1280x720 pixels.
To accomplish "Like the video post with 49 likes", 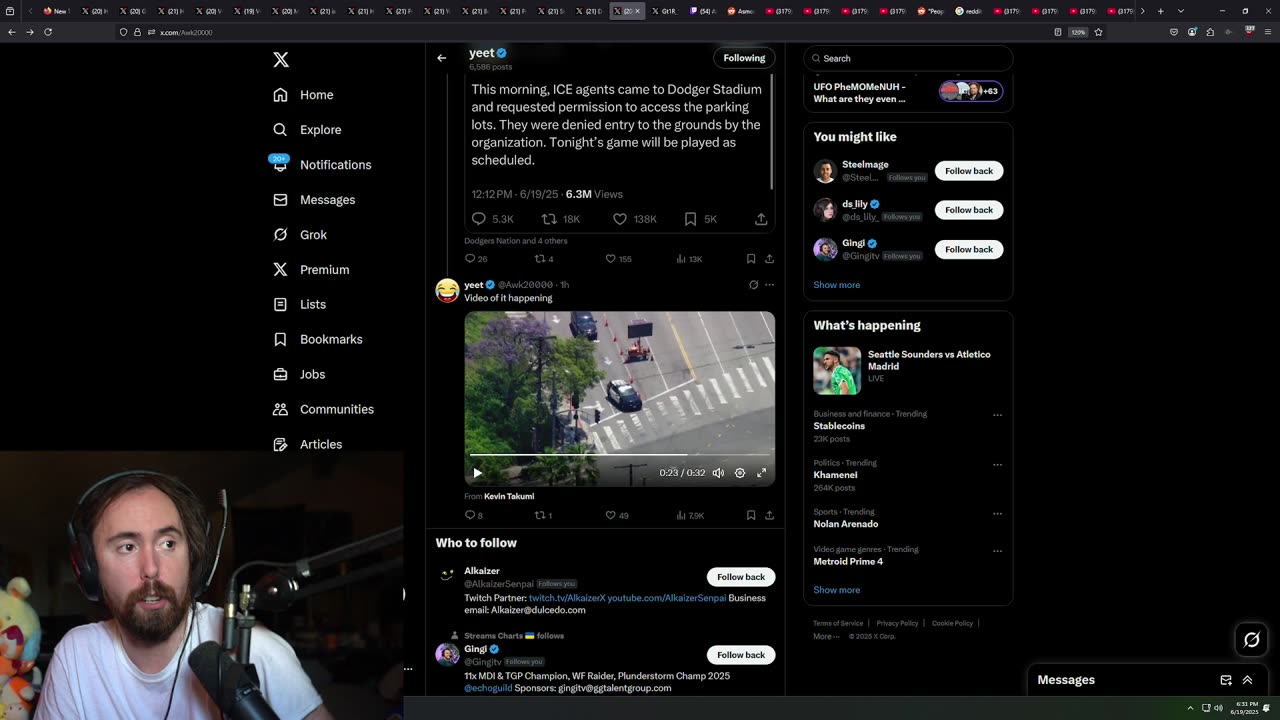I will [610, 516].
